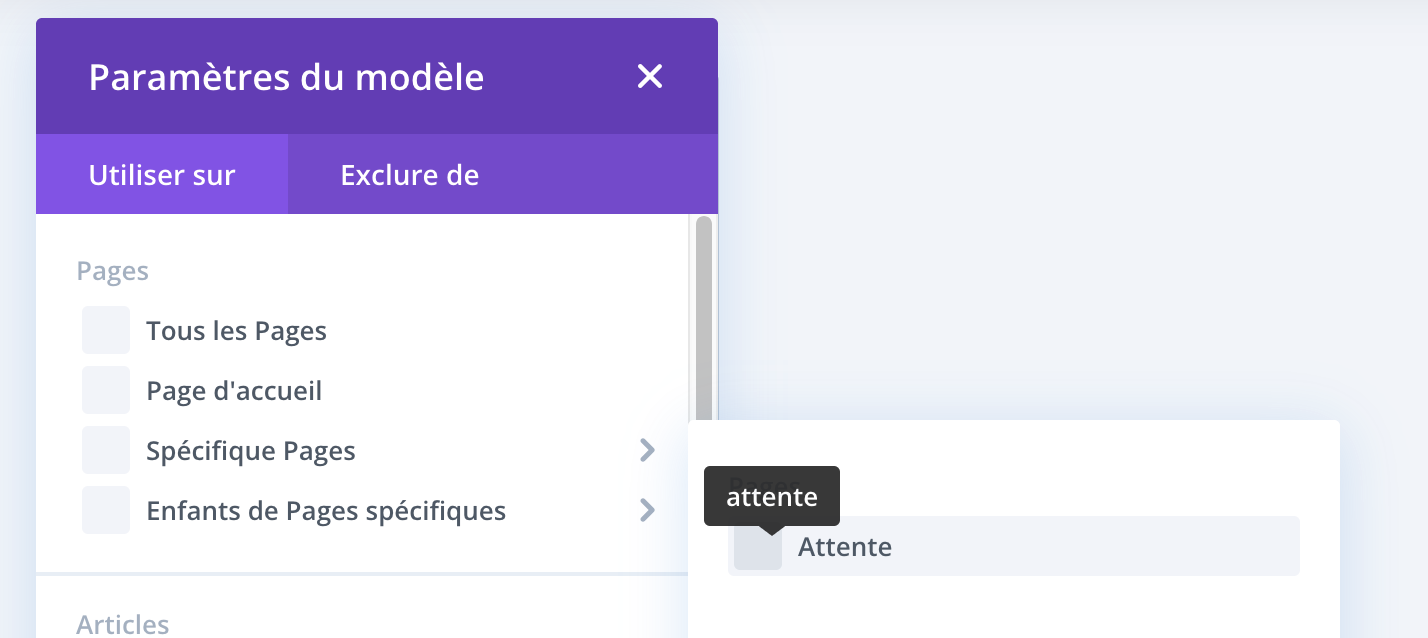The width and height of the screenshot is (1428, 638).
Task: Click the Page d'accueil label text
Action: point(234,390)
